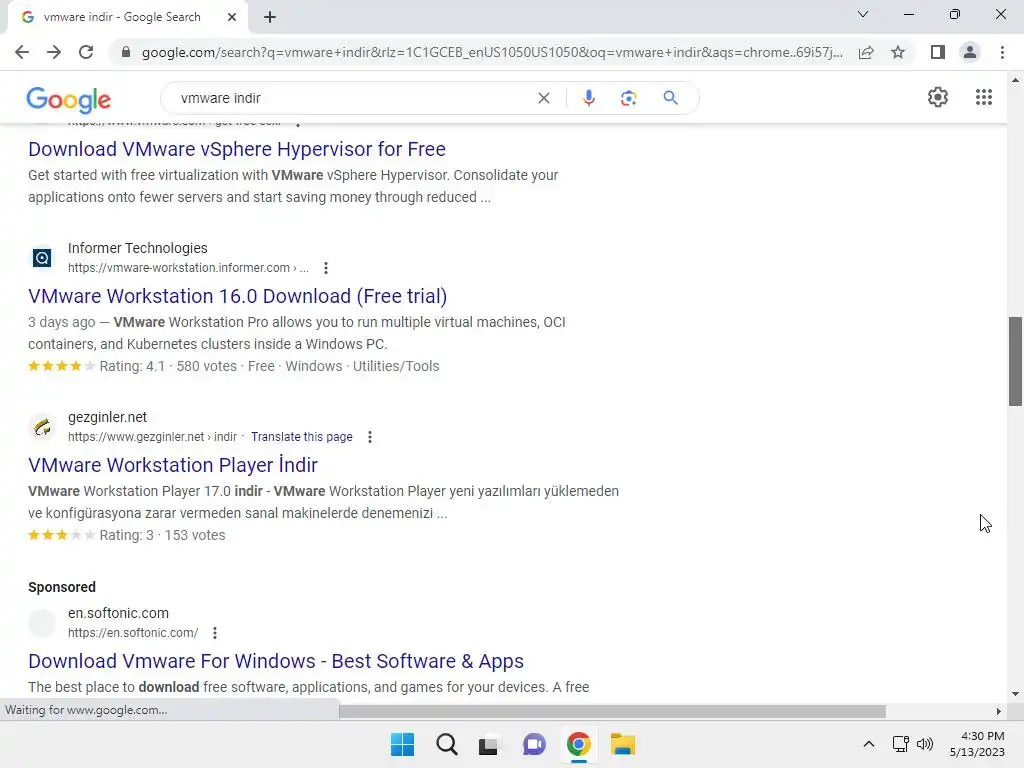Open Google quick settings gear
Viewport: 1024px width, 768px height.
938,97
